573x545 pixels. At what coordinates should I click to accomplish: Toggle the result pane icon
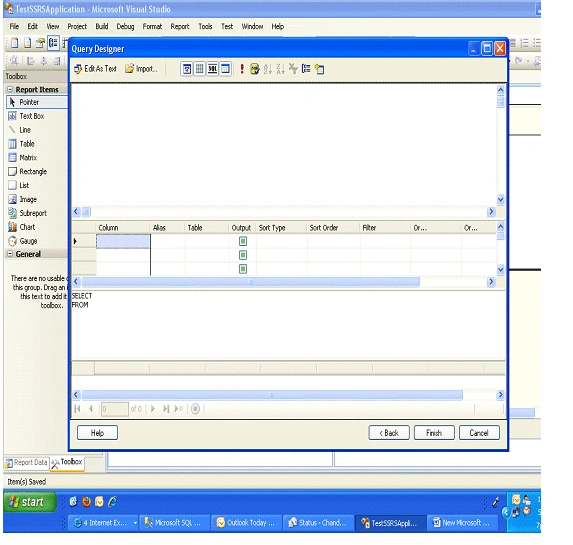pyautogui.click(x=225, y=69)
